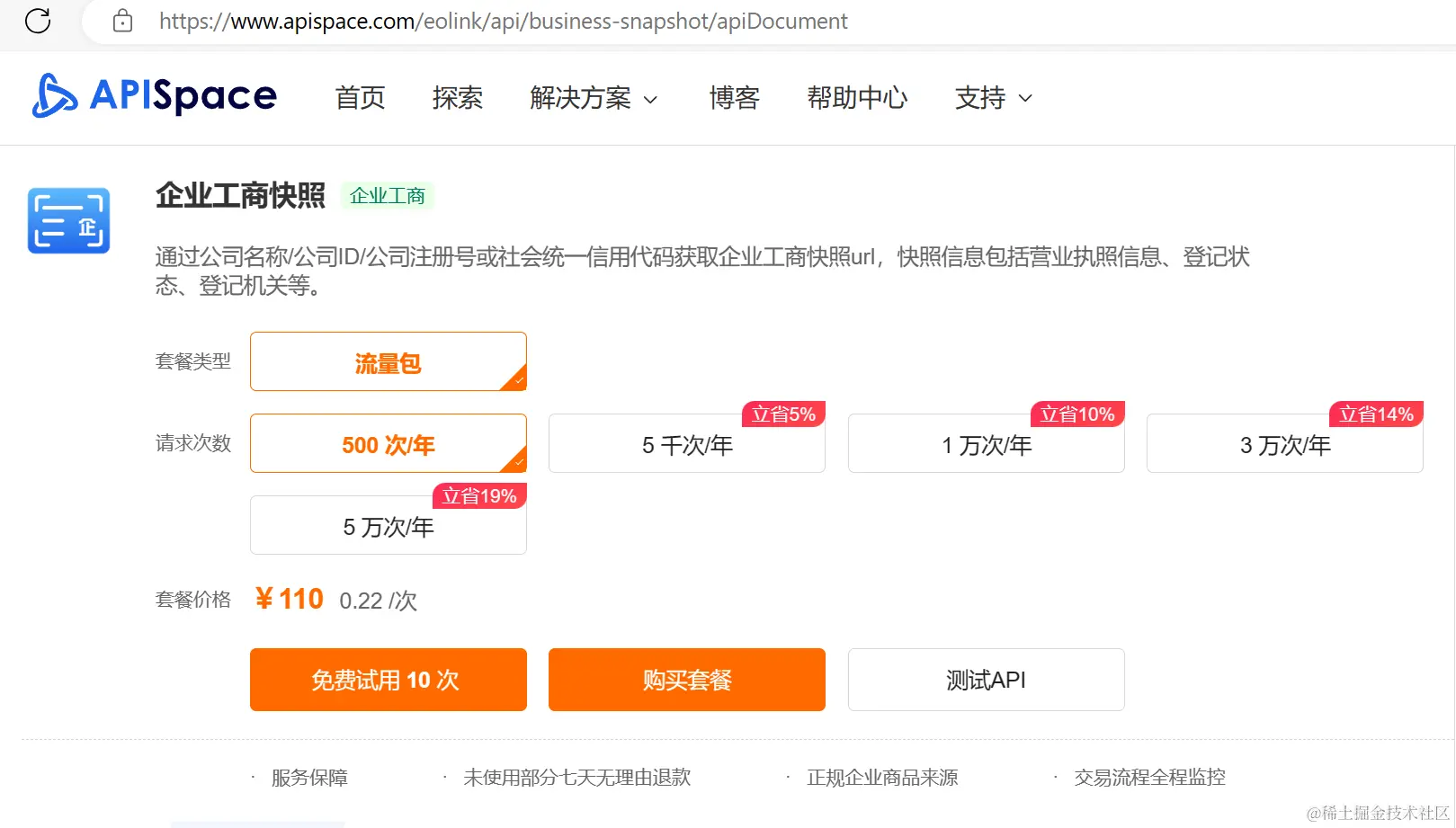
Task: Expand the 支持 dropdown menu
Action: 993,97
